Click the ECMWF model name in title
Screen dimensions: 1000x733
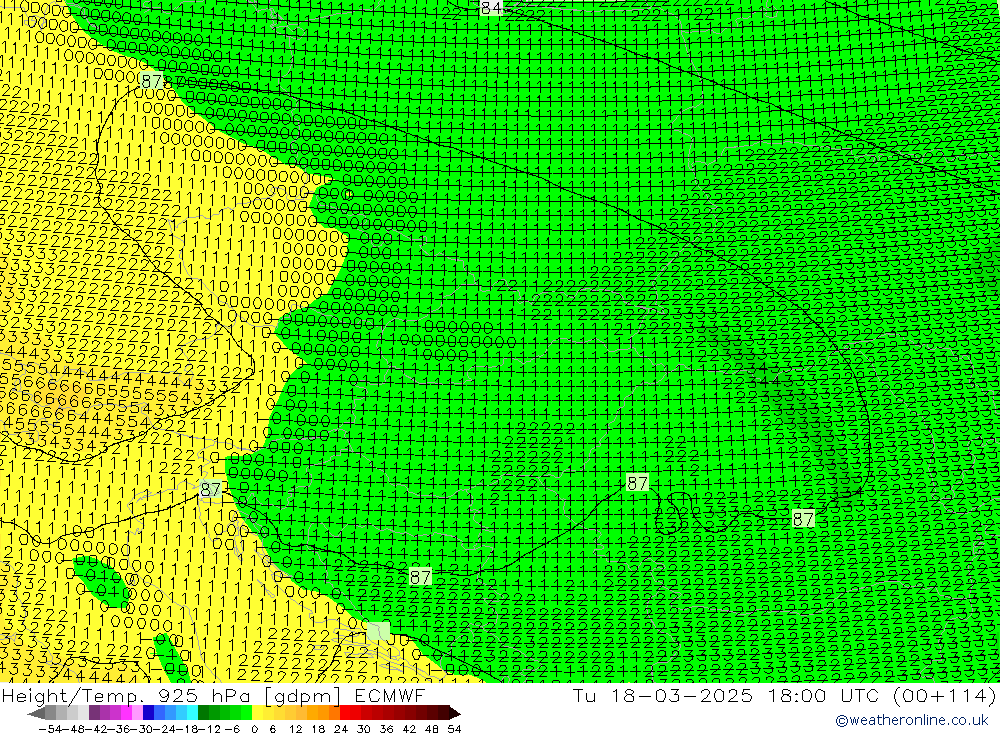389,696
